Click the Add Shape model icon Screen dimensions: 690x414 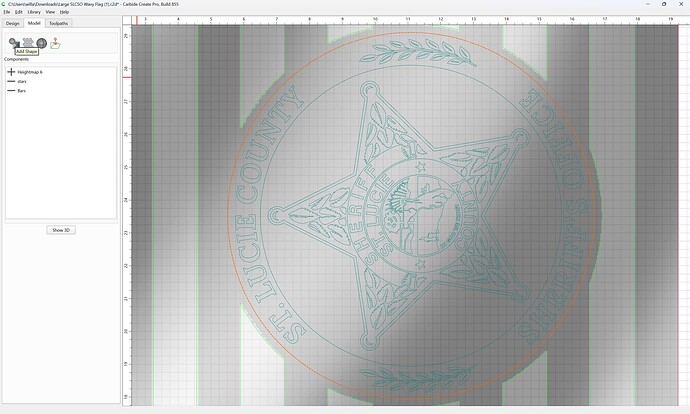click(14, 43)
